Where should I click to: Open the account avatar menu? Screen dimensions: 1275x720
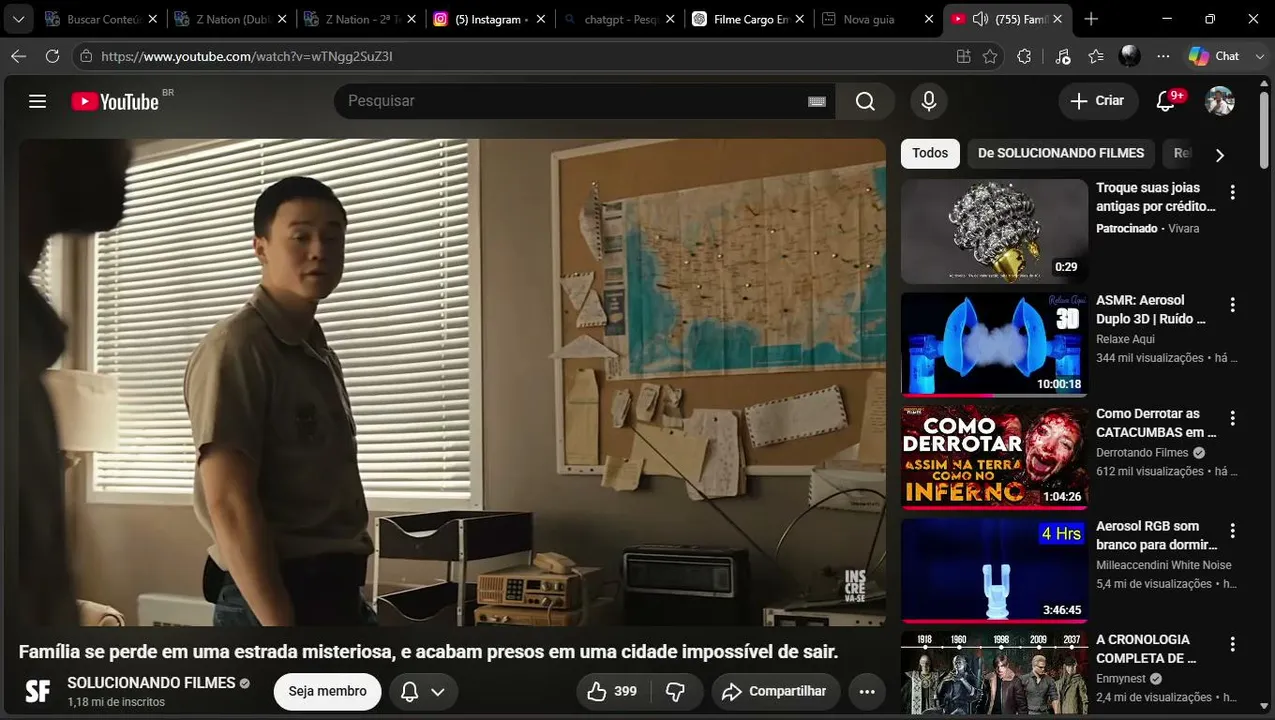(x=1220, y=101)
